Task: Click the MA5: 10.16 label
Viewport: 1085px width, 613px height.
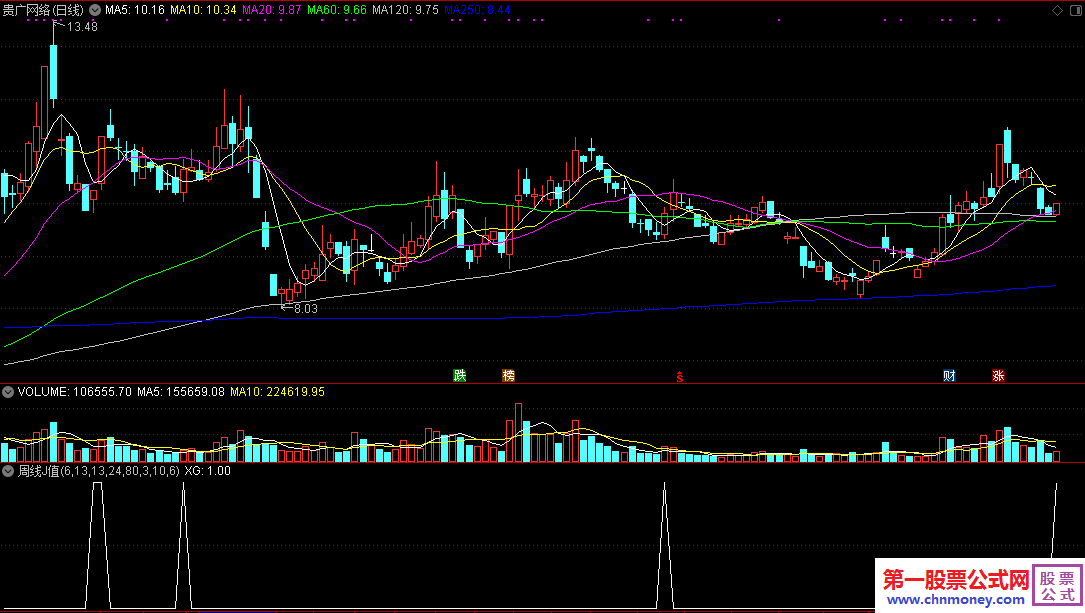Action: pyautogui.click(x=135, y=10)
